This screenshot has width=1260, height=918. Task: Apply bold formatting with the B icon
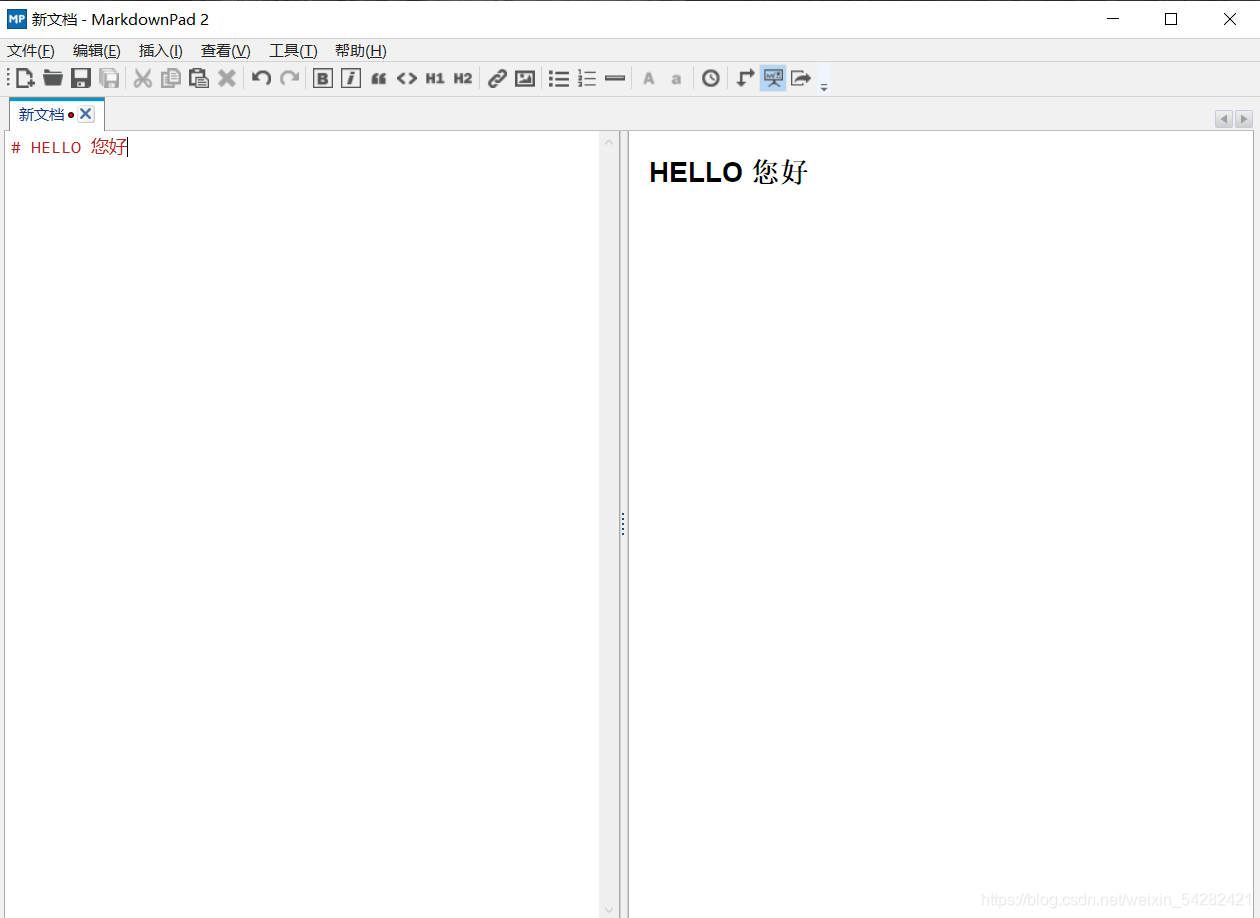coord(323,78)
